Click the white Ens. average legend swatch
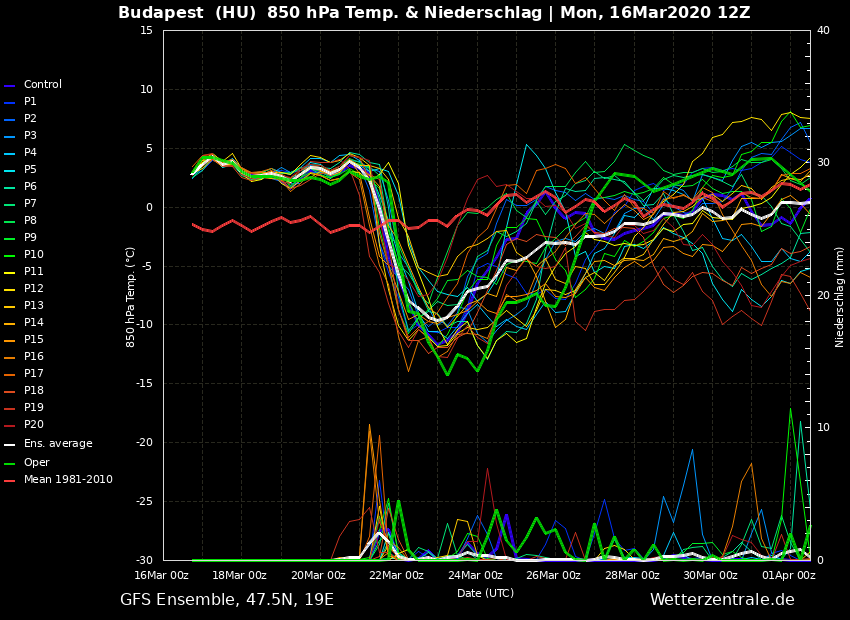The height and width of the screenshot is (620, 850). (x=10, y=444)
